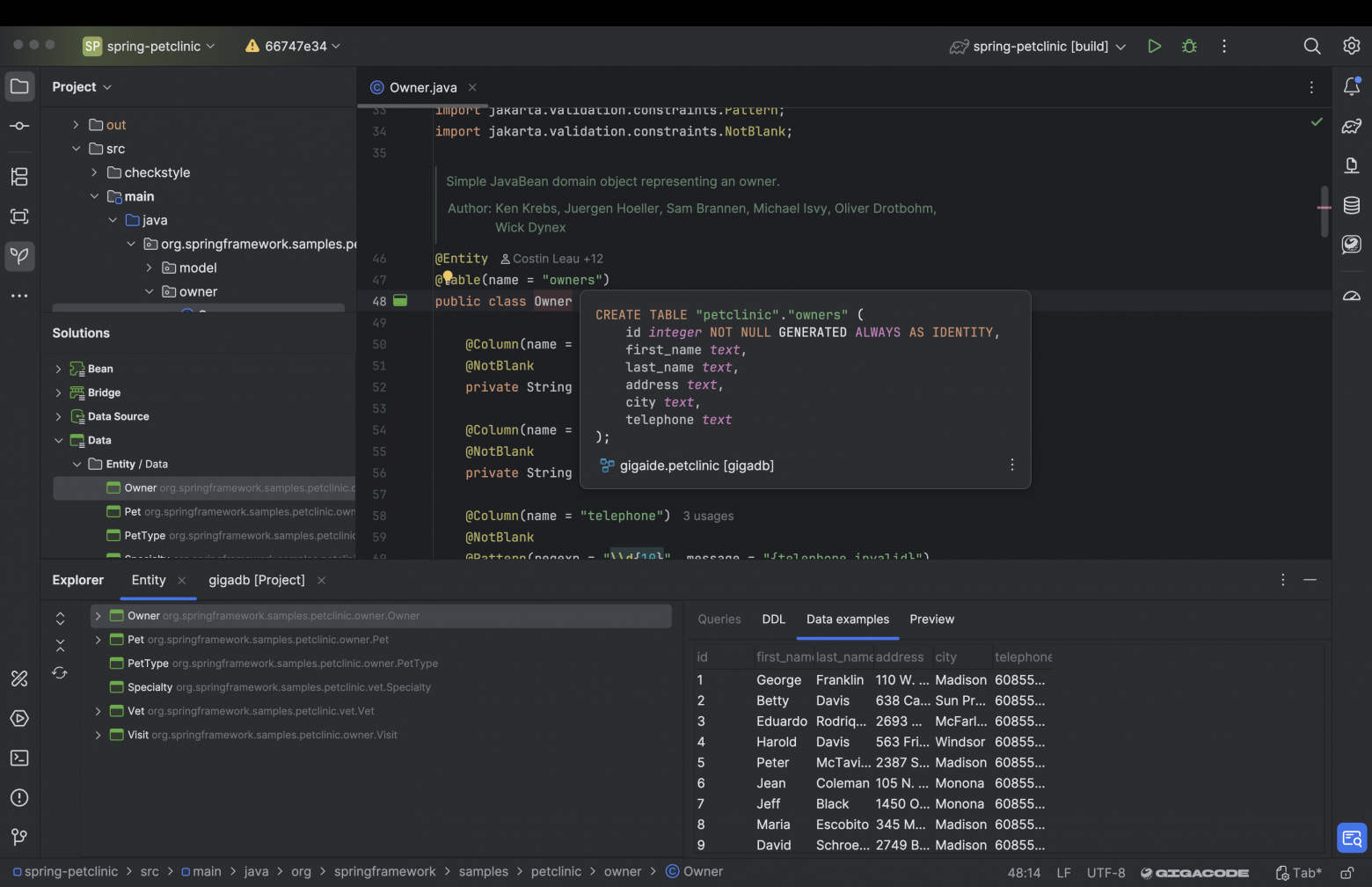Open Search Everywhere magnifier icon
Viewport: 1372px width, 887px height.
[1311, 46]
